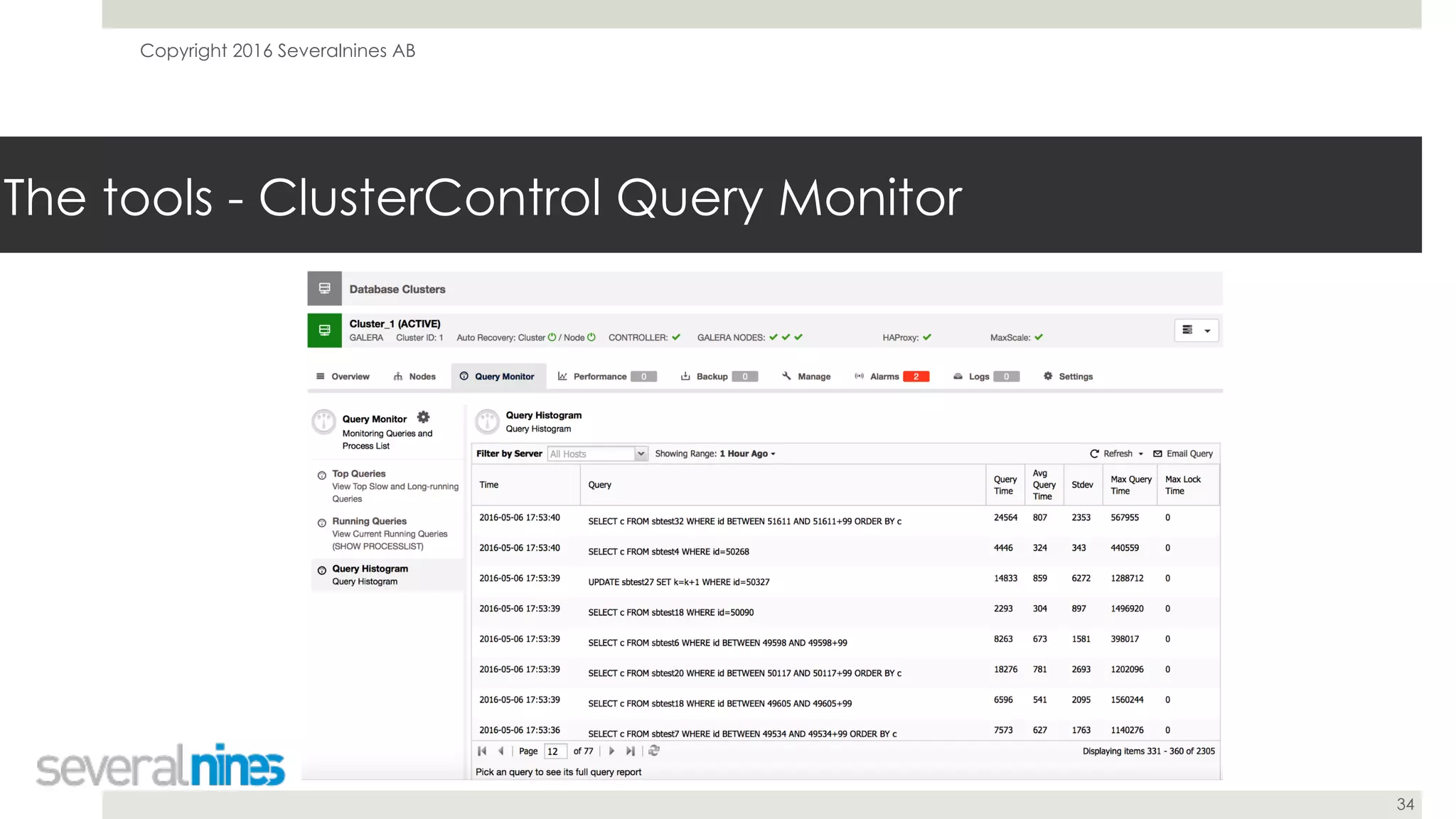This screenshot has height=819, width=1456.
Task: Select the sbtest7 BETWEEN 49534 query row
Action: pyautogui.click(x=845, y=731)
